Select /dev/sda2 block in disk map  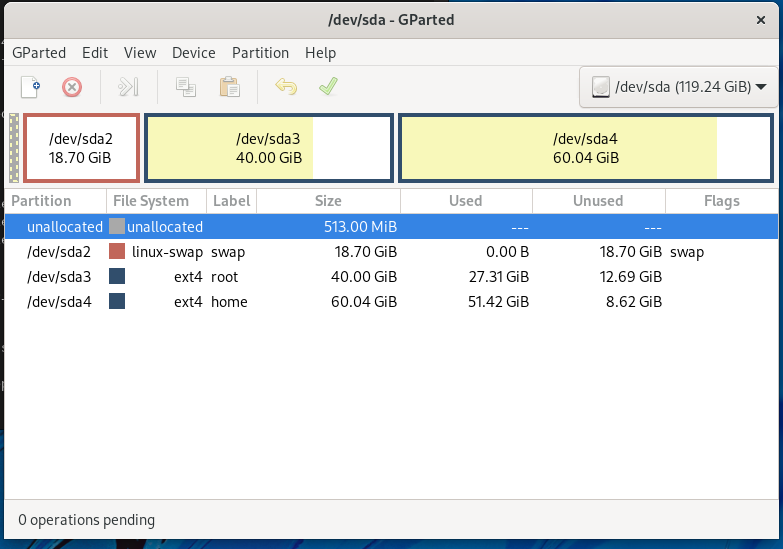(81, 148)
